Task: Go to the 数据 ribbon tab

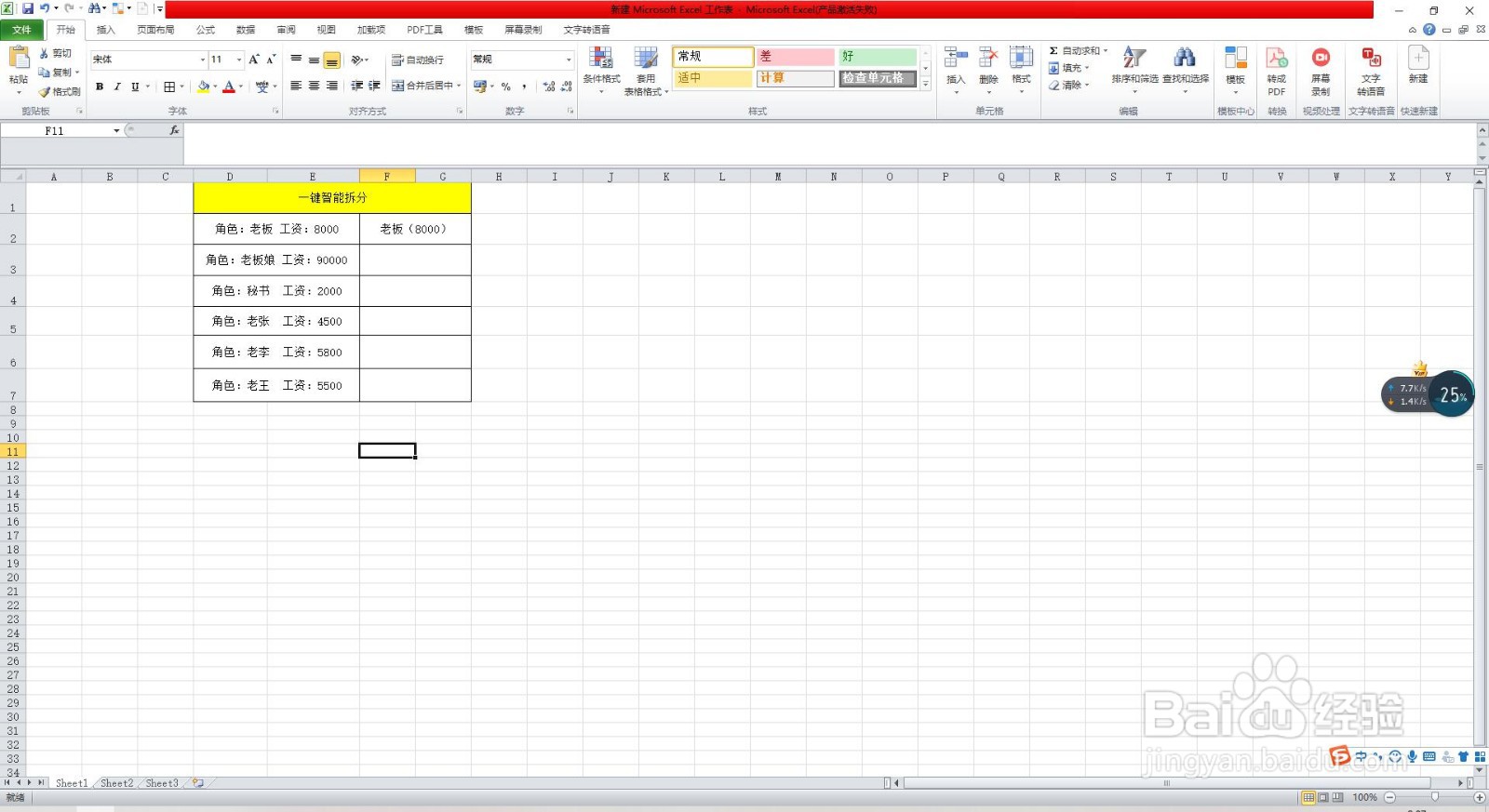Action: (246, 30)
